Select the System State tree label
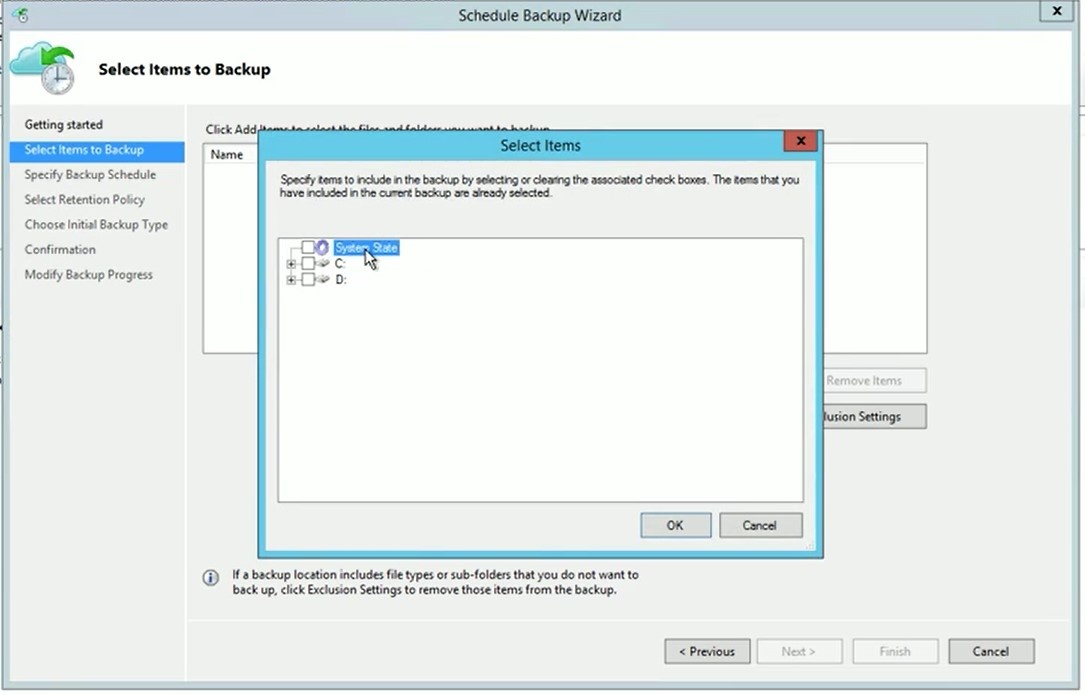Image resolution: width=1085 pixels, height=695 pixels. [366, 247]
